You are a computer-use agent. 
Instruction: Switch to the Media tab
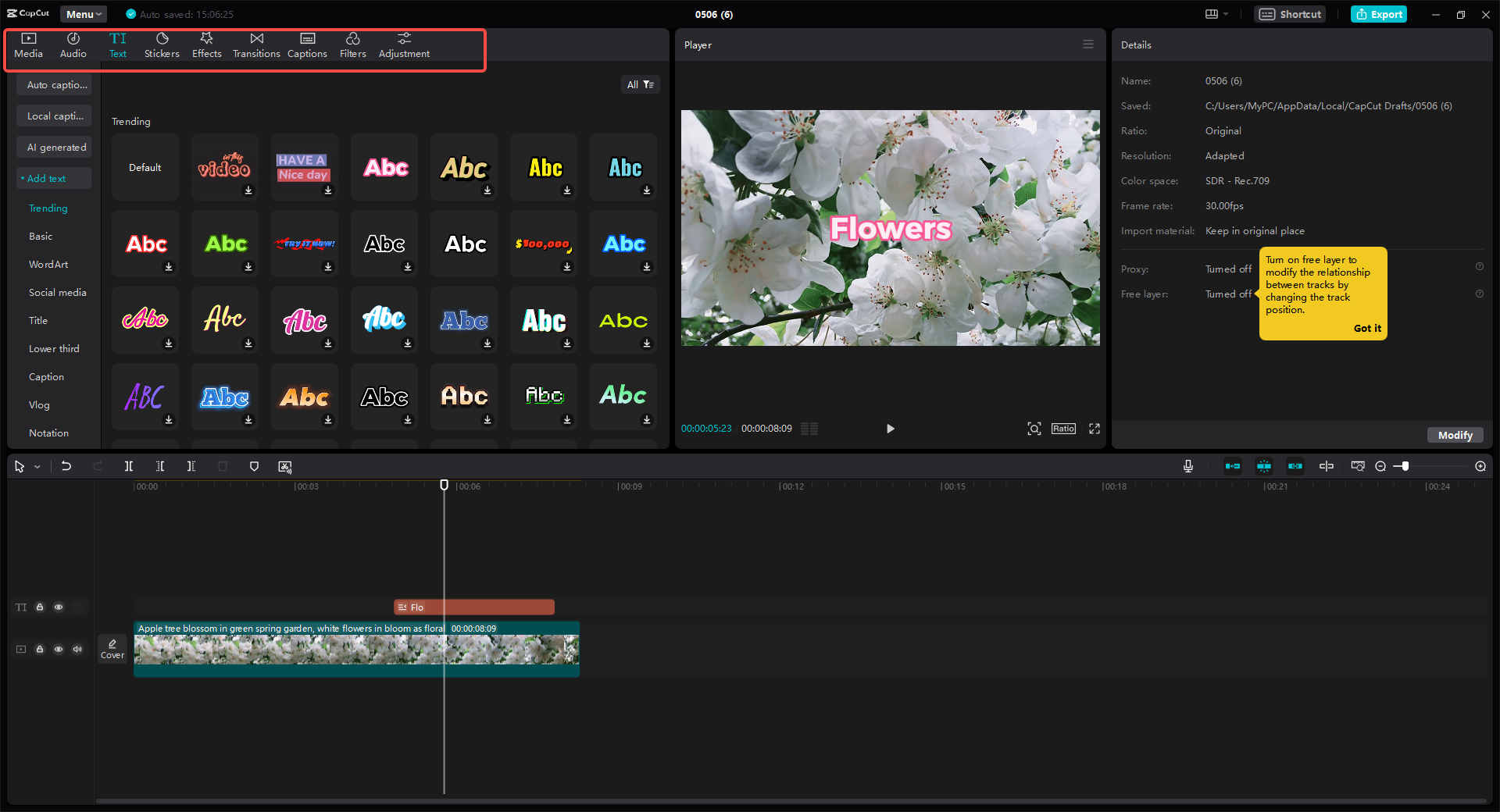coord(28,45)
